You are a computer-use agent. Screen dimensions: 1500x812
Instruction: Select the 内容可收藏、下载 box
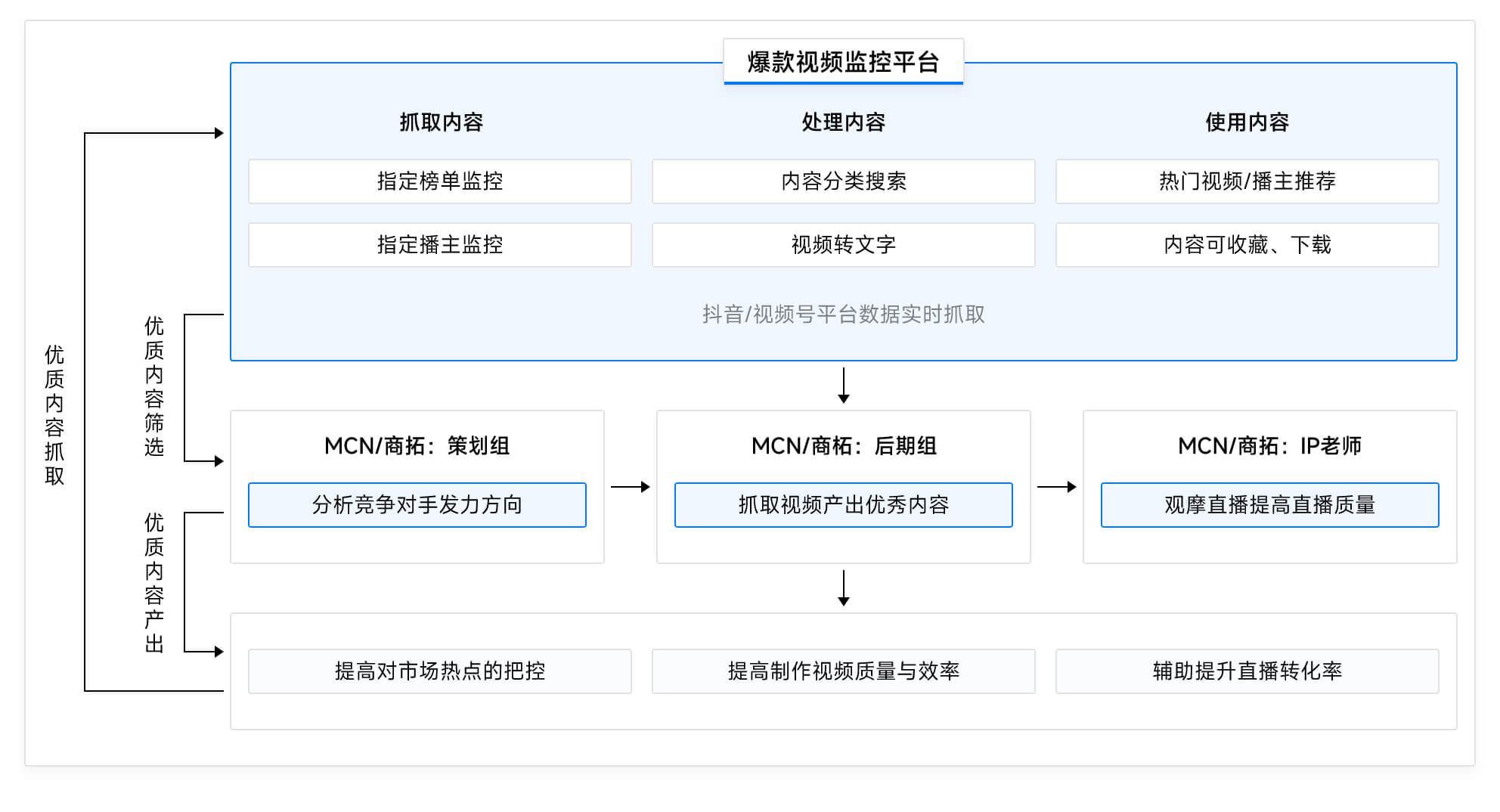tap(1247, 245)
